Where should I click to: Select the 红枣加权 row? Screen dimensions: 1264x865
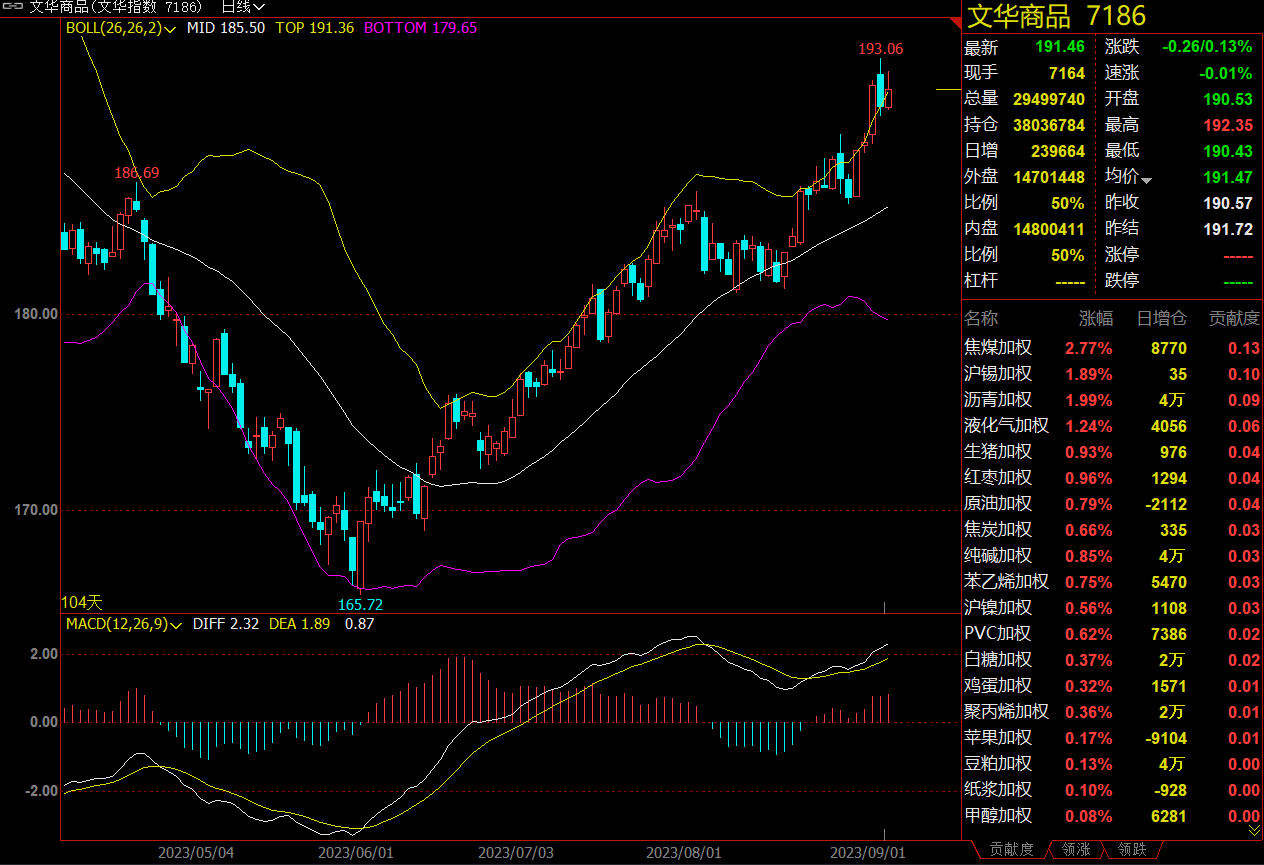(x=1112, y=478)
